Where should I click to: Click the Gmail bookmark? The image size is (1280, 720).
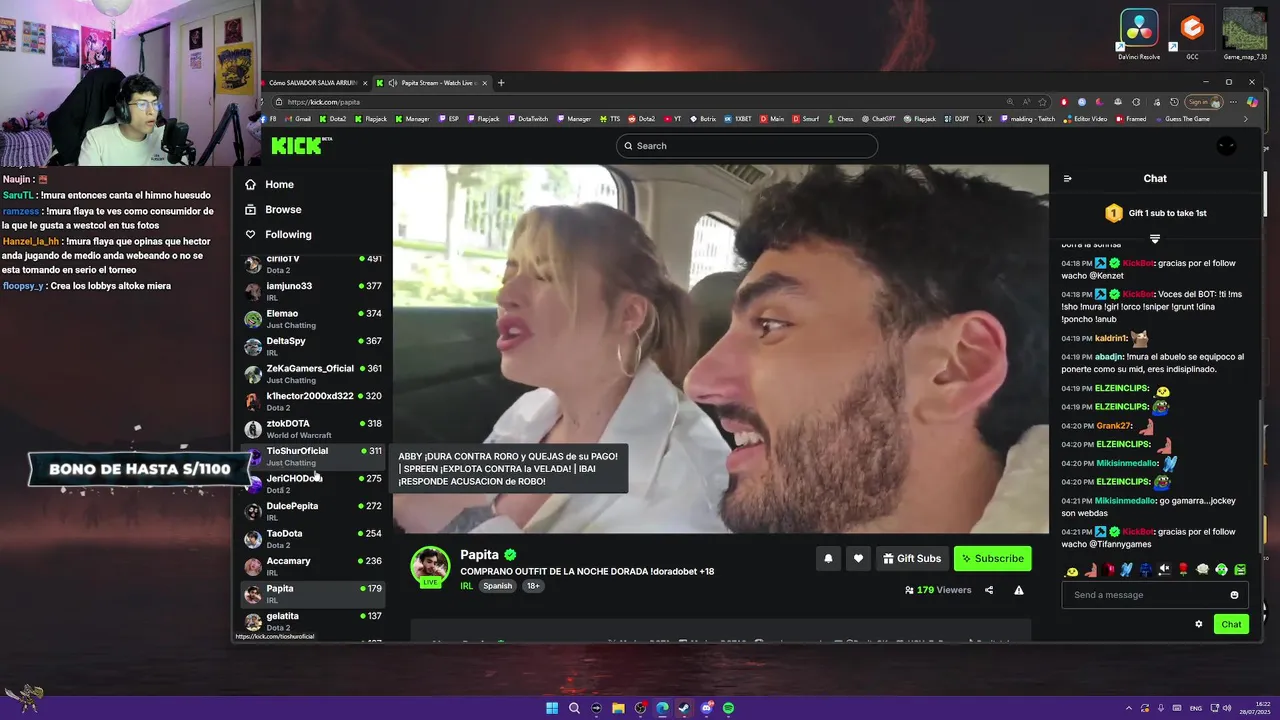(296, 119)
